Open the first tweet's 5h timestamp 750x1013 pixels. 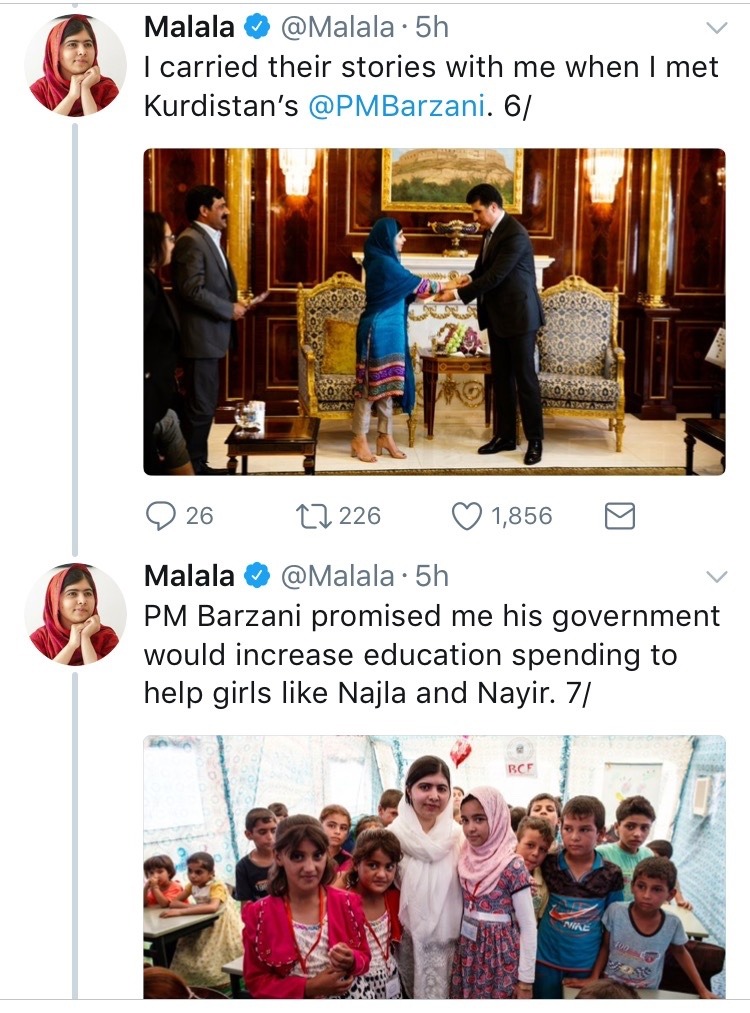(x=432, y=28)
